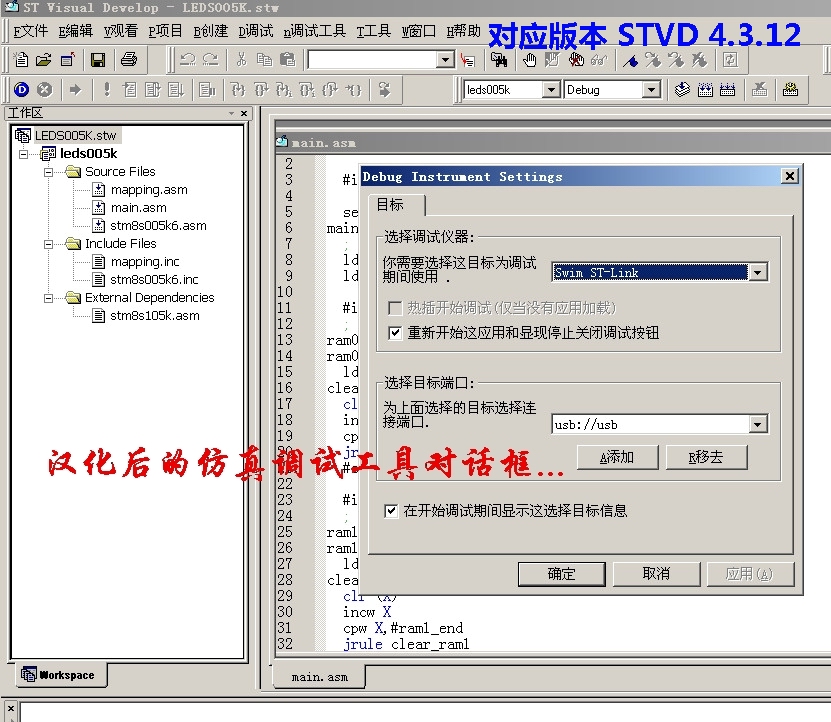The height and width of the screenshot is (722, 831).
Task: Click the 确定 button
Action: (561, 574)
